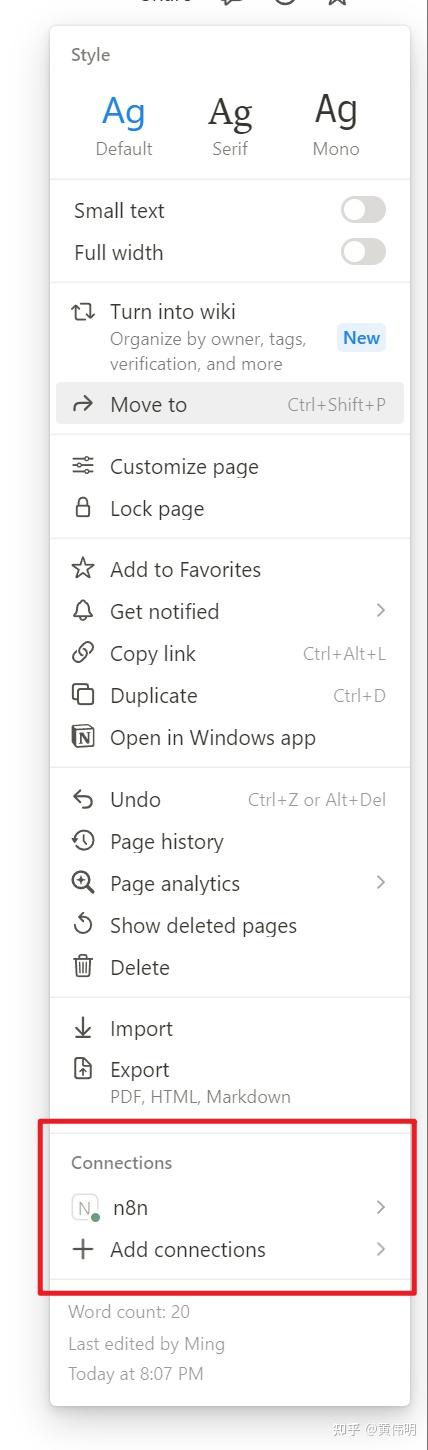
Task: Select Customize page menu entry
Action: (230, 466)
